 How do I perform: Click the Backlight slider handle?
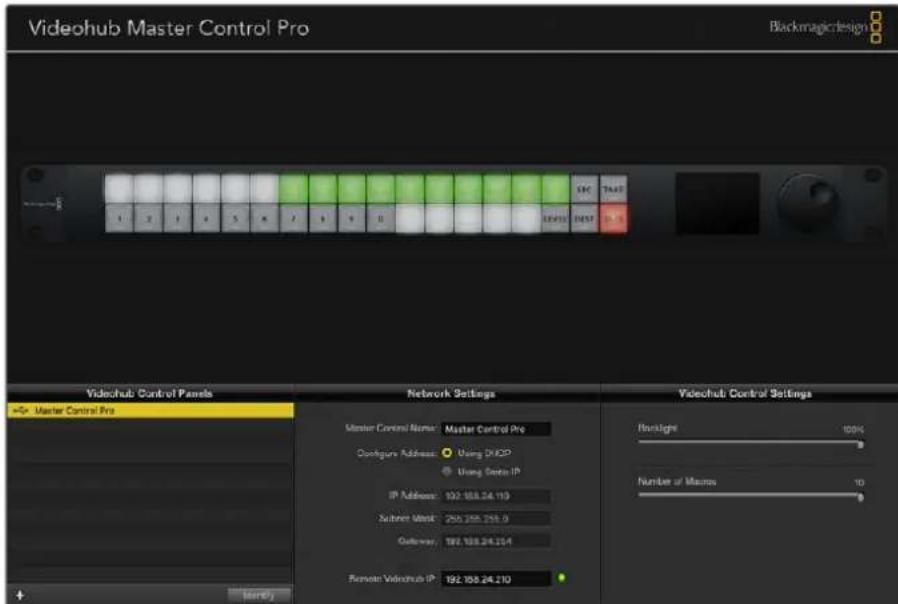coord(860,444)
